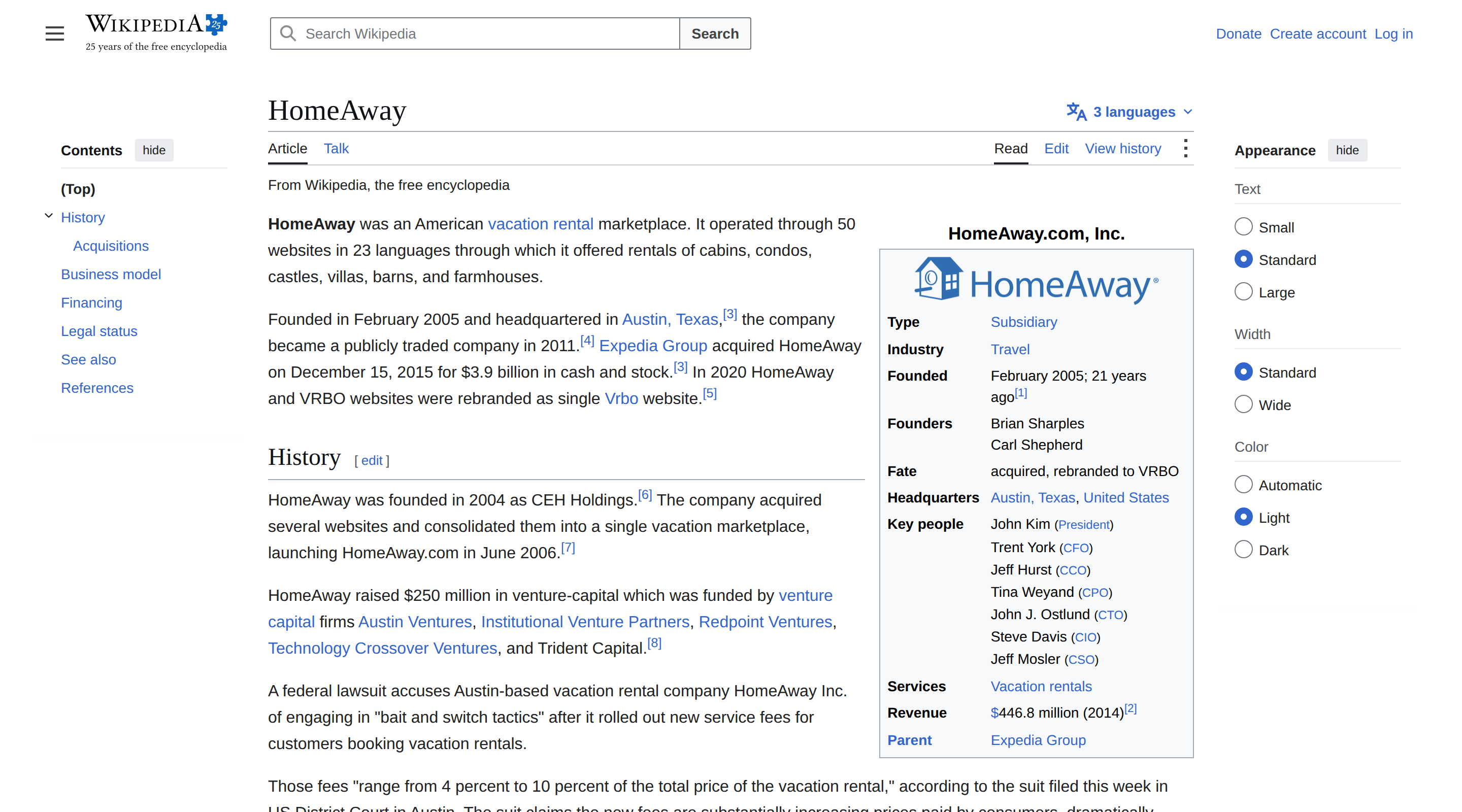Viewport: 1462px width, 812px height.
Task: Click edit link beside History heading
Action: pyautogui.click(x=372, y=461)
